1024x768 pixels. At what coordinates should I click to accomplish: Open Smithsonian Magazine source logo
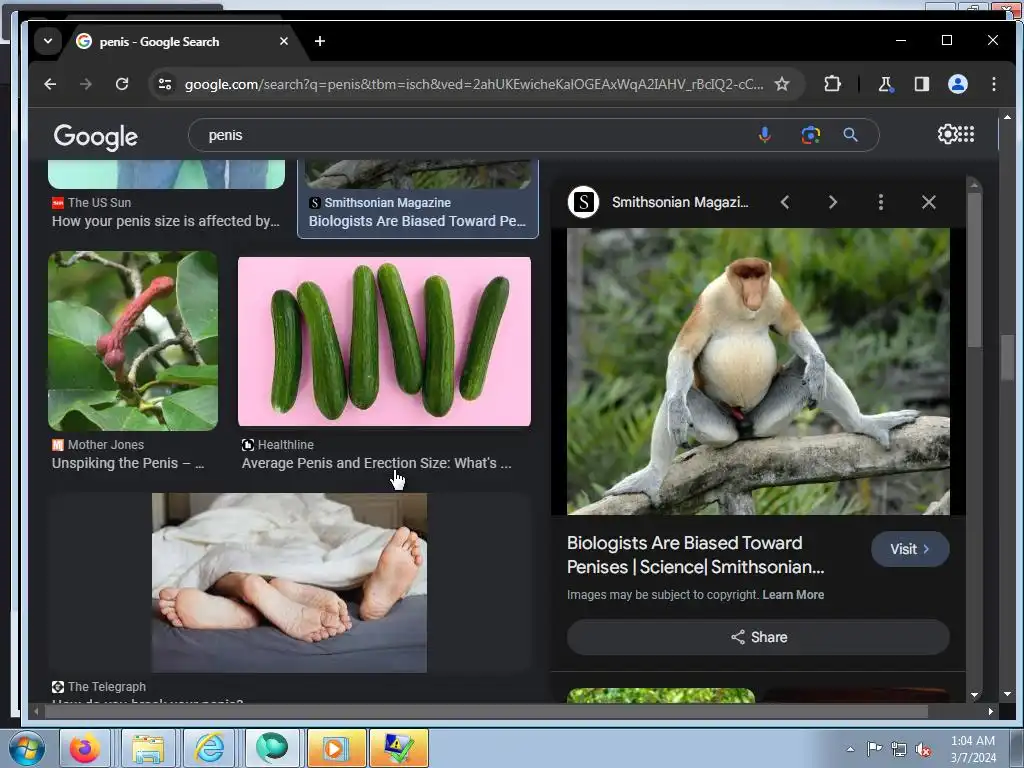583,202
